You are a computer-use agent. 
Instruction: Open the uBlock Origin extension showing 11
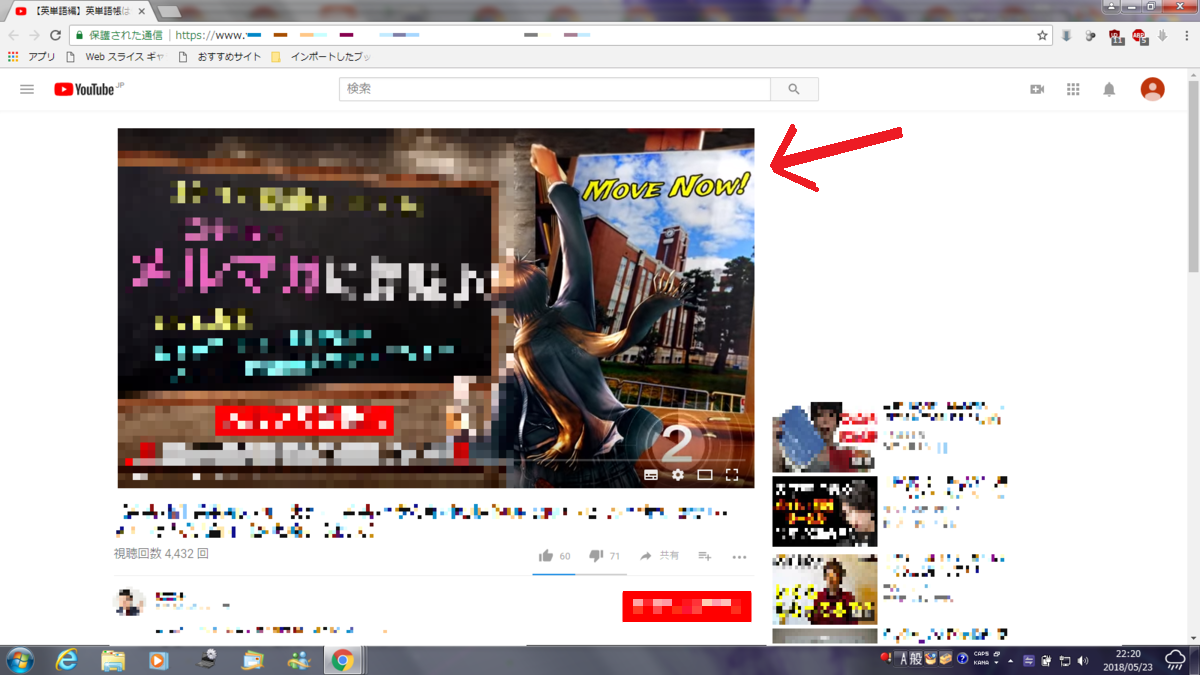1116,36
